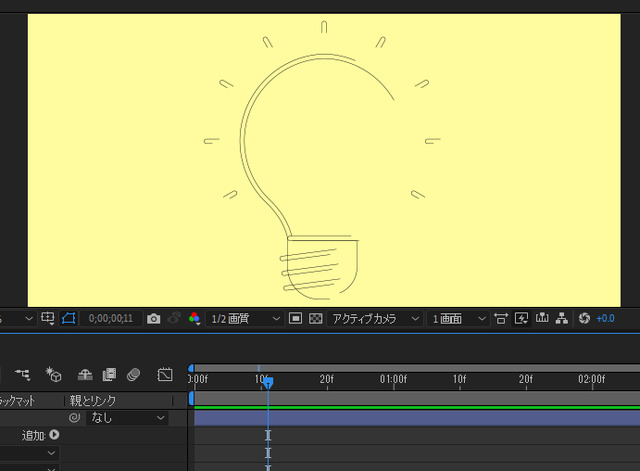Click the light bulb in composition viewer
Image resolution: width=640 pixels, height=471 pixels.
click(320, 176)
